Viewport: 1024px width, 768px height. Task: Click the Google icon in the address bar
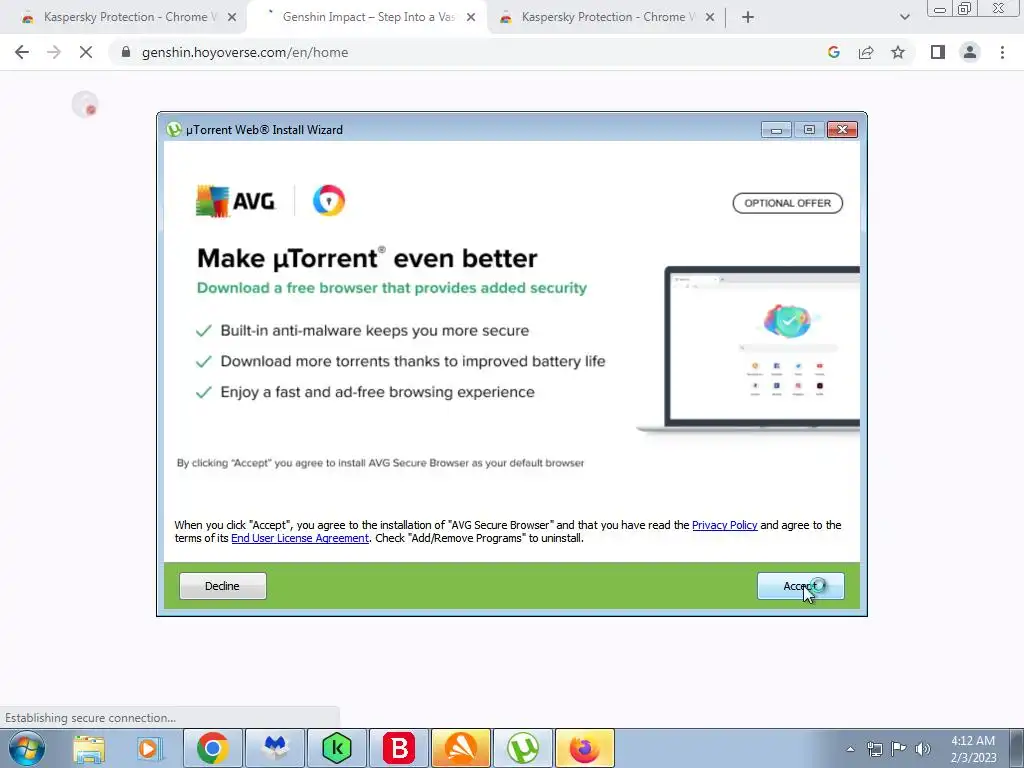point(834,52)
